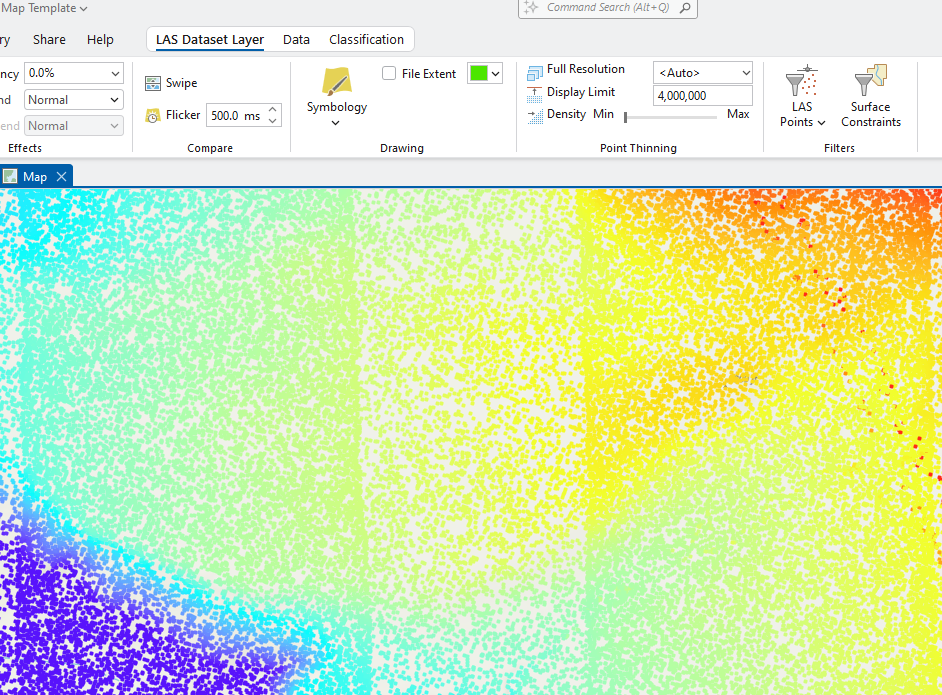Open the Normal blend mode dropdown
This screenshot has height=695, width=942.
coord(73,99)
